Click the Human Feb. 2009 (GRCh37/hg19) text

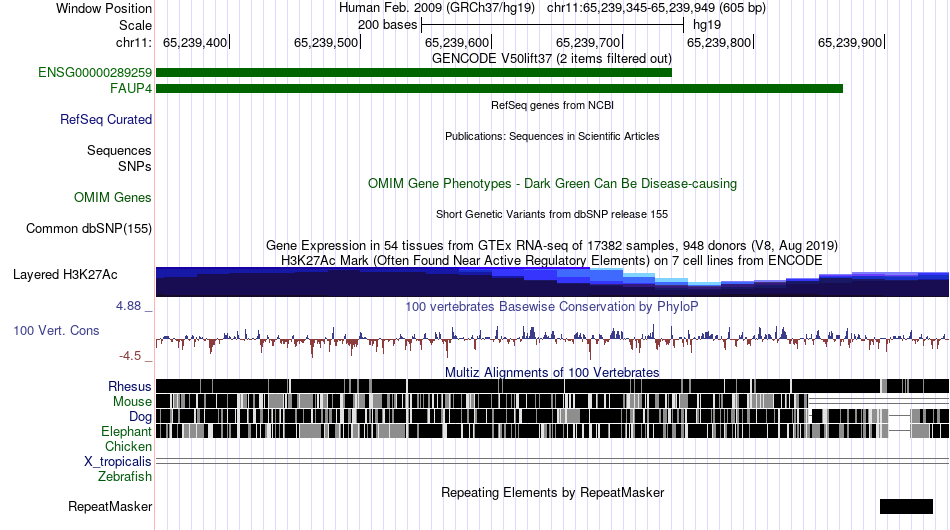437,8
